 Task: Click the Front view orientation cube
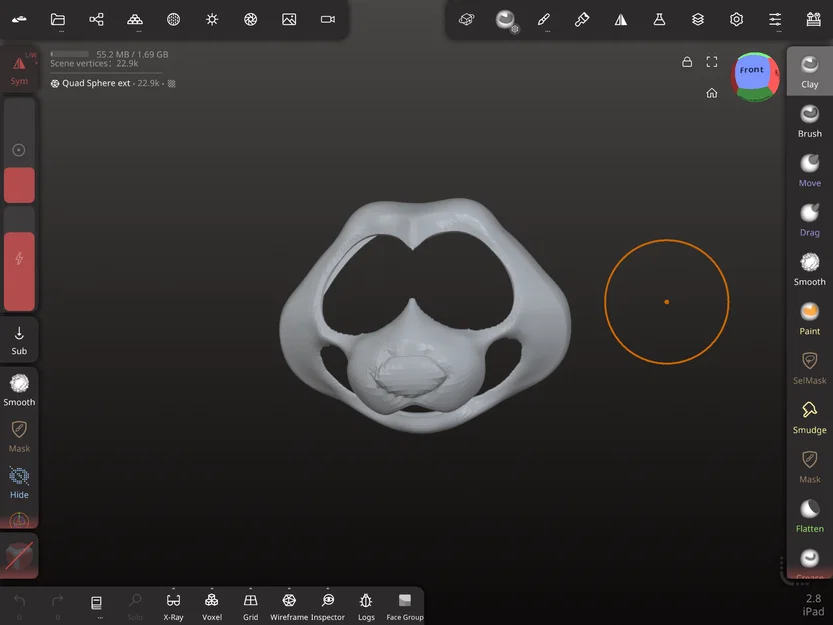754,77
